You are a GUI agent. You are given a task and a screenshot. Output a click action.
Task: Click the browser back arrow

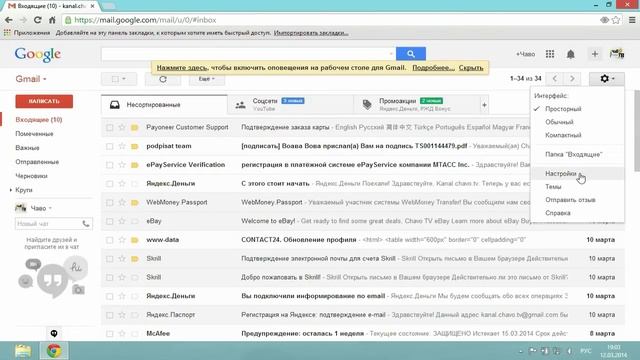9,20
